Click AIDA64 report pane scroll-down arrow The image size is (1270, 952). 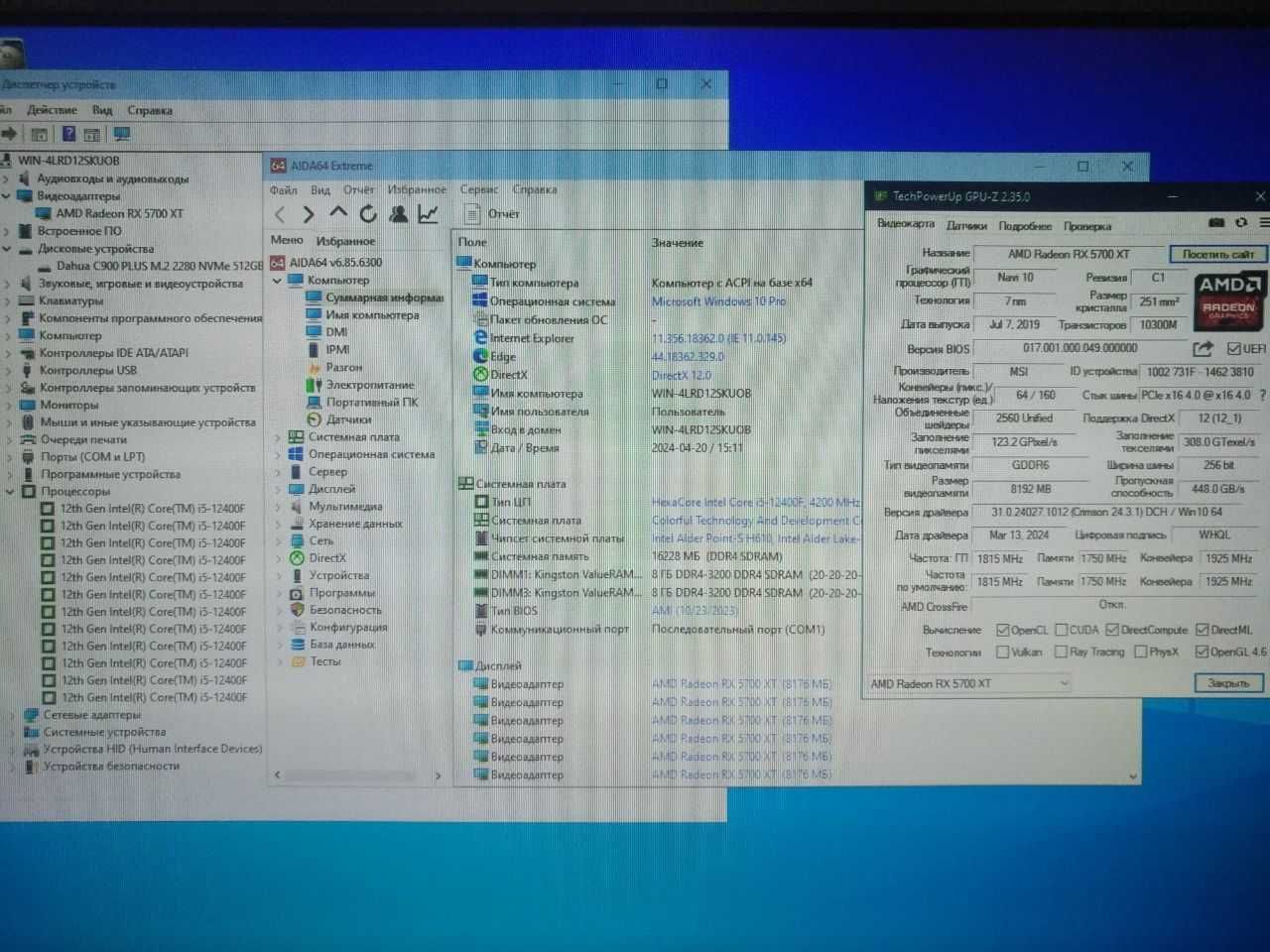coord(1133,776)
